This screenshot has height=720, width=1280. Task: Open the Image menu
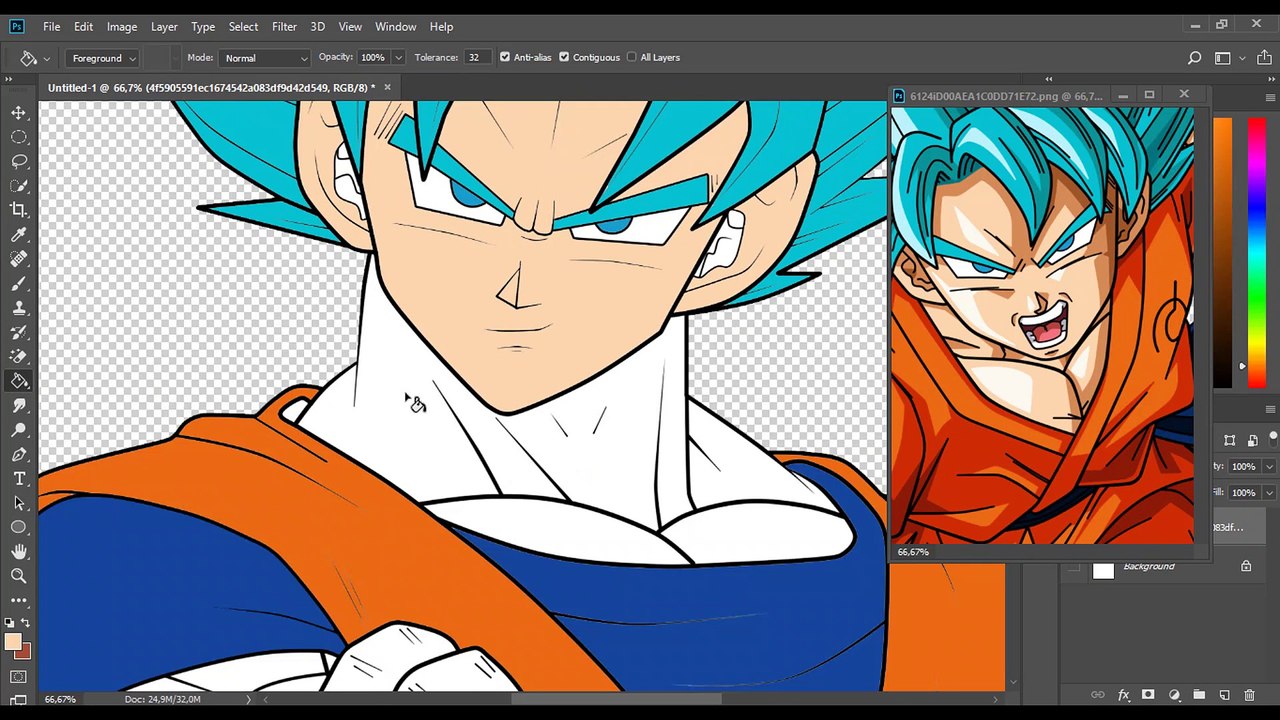[x=122, y=27]
